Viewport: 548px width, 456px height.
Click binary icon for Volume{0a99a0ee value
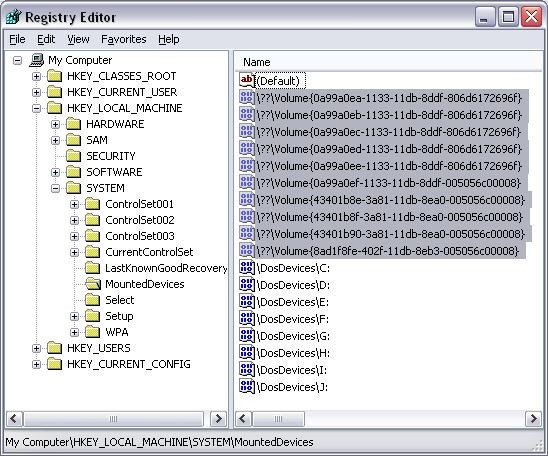pos(247,166)
